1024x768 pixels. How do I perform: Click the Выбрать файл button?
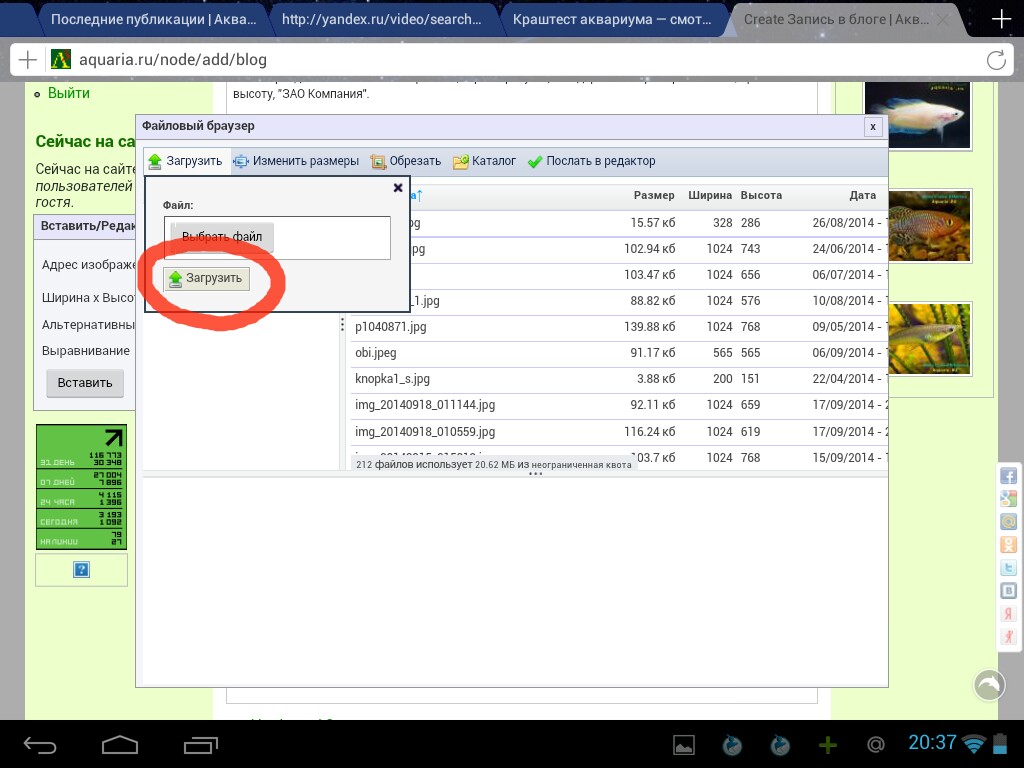(x=221, y=237)
